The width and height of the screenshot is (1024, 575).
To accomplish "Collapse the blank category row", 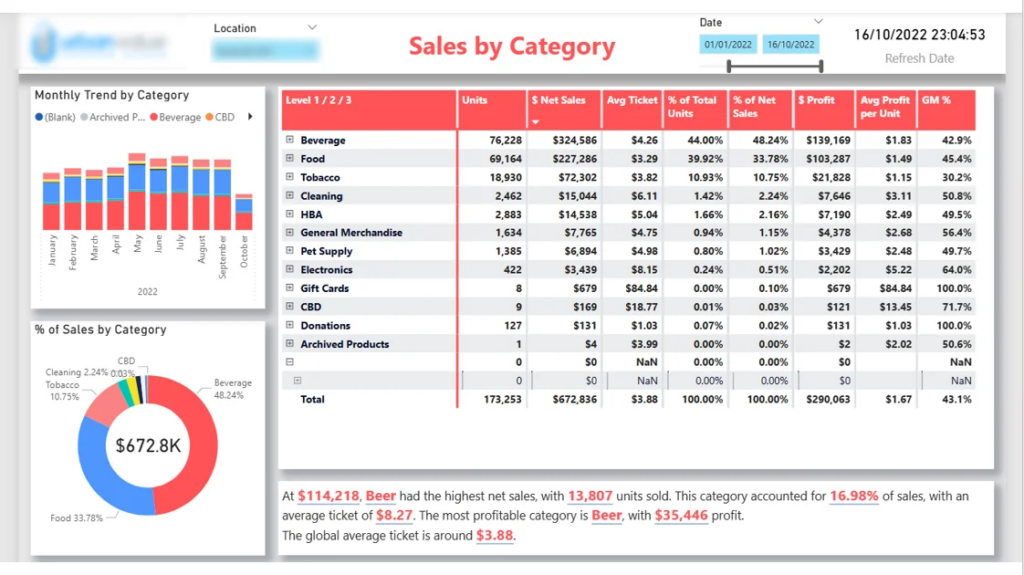I will coord(289,361).
